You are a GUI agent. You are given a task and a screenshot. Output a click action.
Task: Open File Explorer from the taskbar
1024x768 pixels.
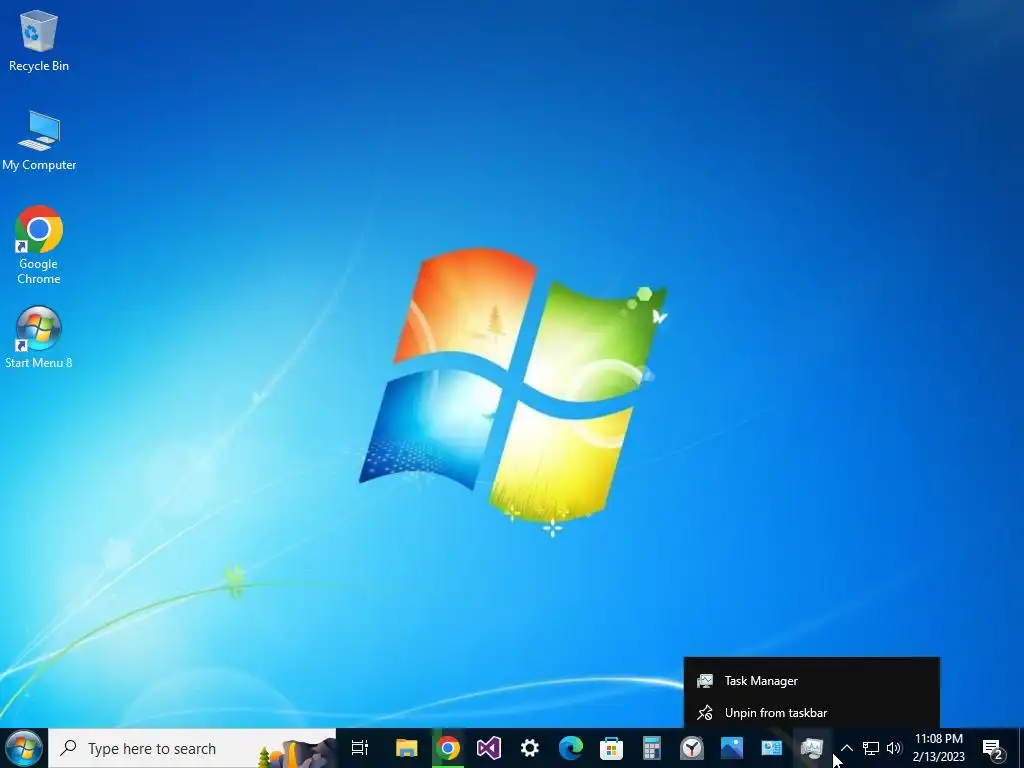tap(406, 748)
